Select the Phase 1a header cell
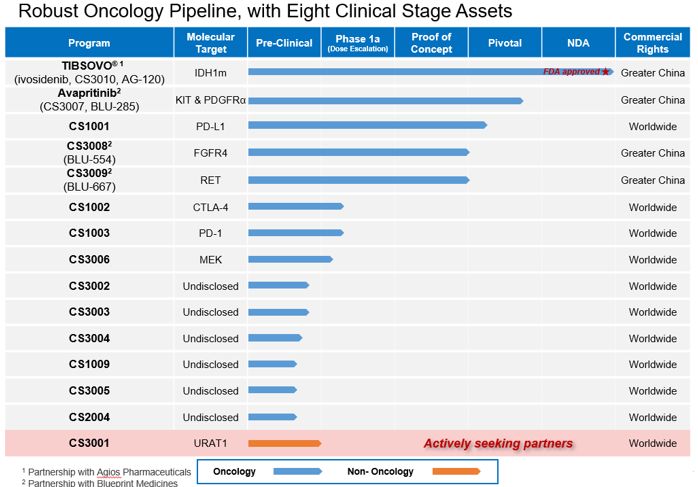This screenshot has height=487, width=698. (357, 43)
